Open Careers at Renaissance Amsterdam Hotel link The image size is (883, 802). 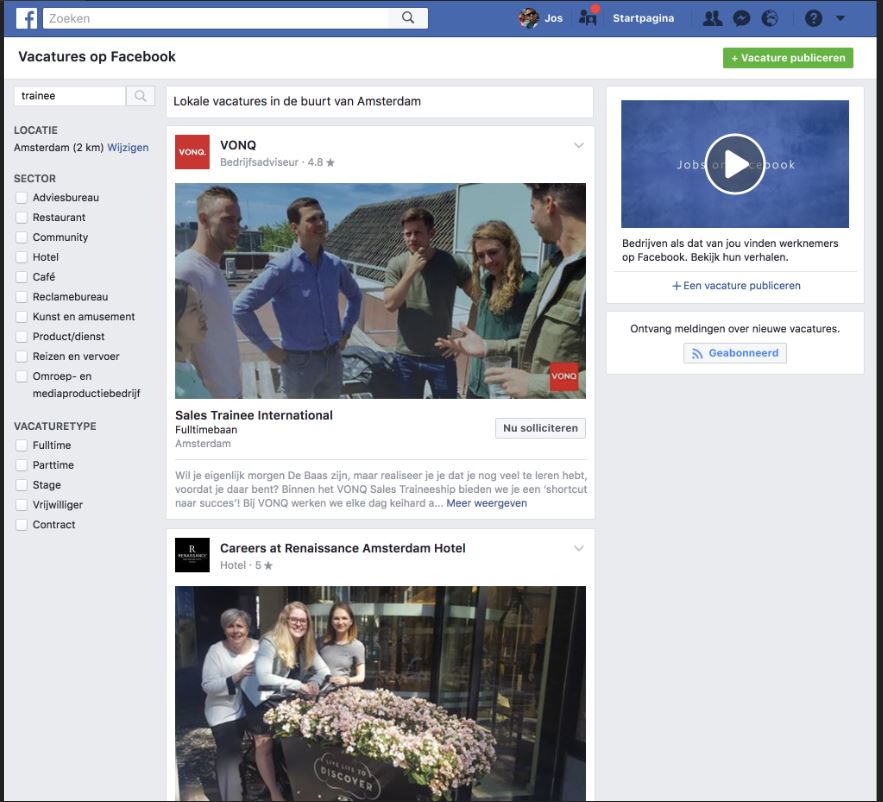tap(342, 549)
